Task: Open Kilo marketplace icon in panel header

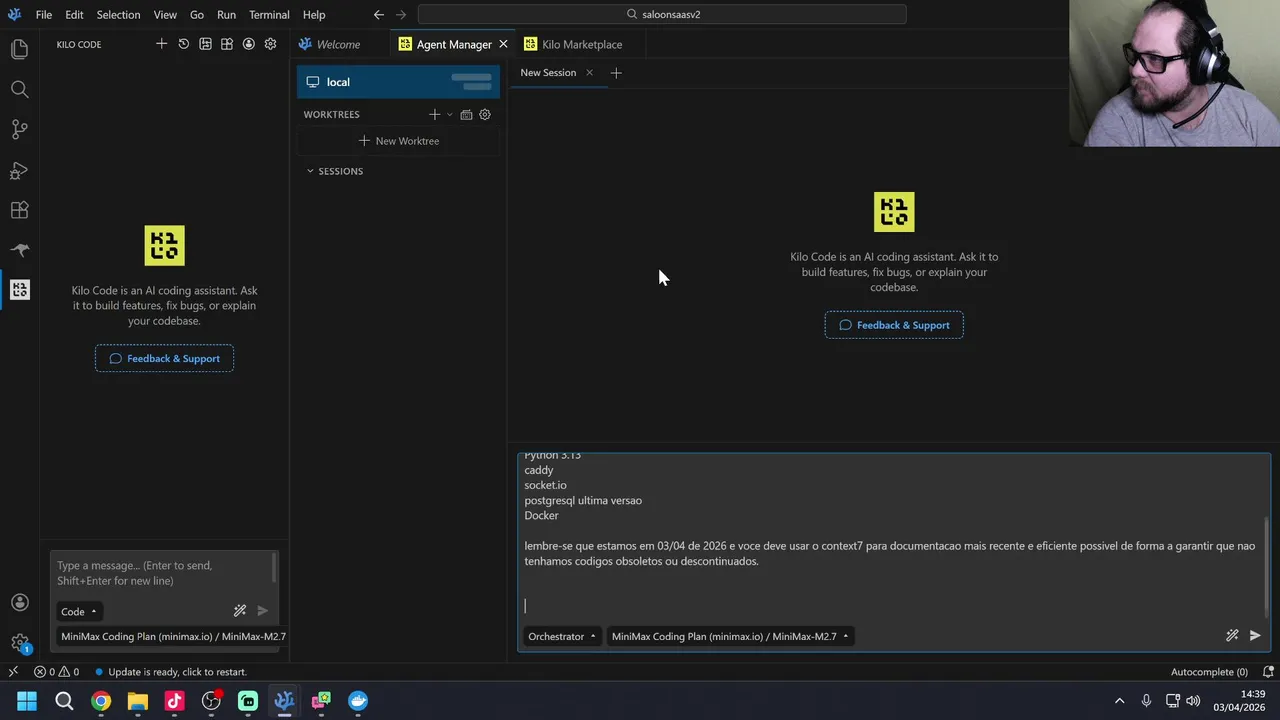Action: [227, 44]
